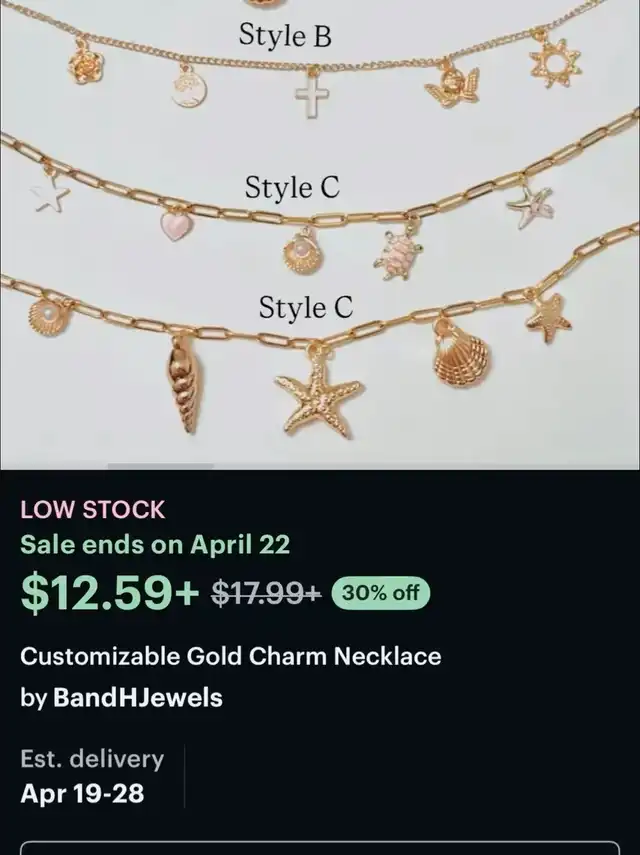
Task: Tap the gold cherub angel charm
Action: [x=452, y=86]
